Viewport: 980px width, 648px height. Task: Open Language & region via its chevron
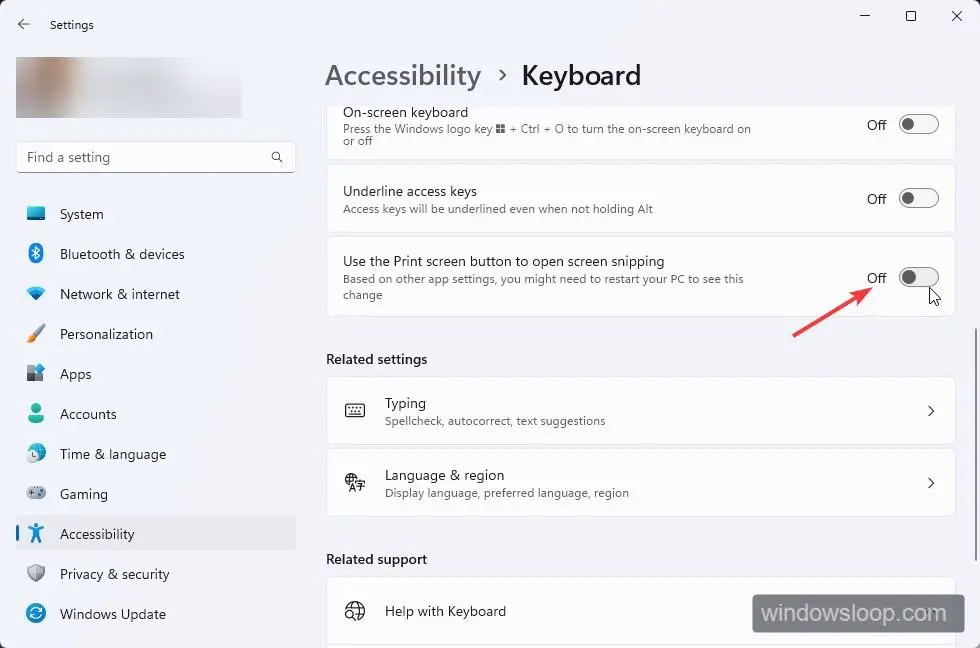(x=931, y=483)
